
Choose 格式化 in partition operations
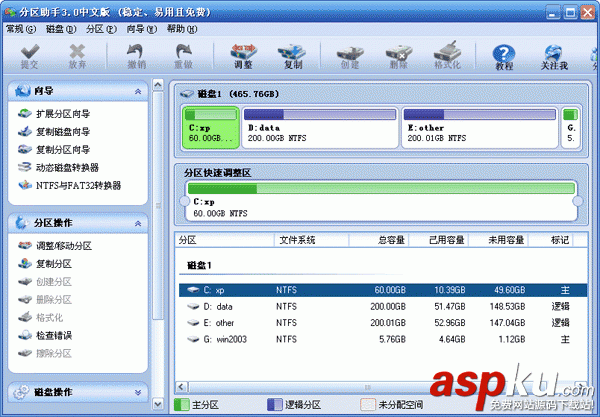40,318
